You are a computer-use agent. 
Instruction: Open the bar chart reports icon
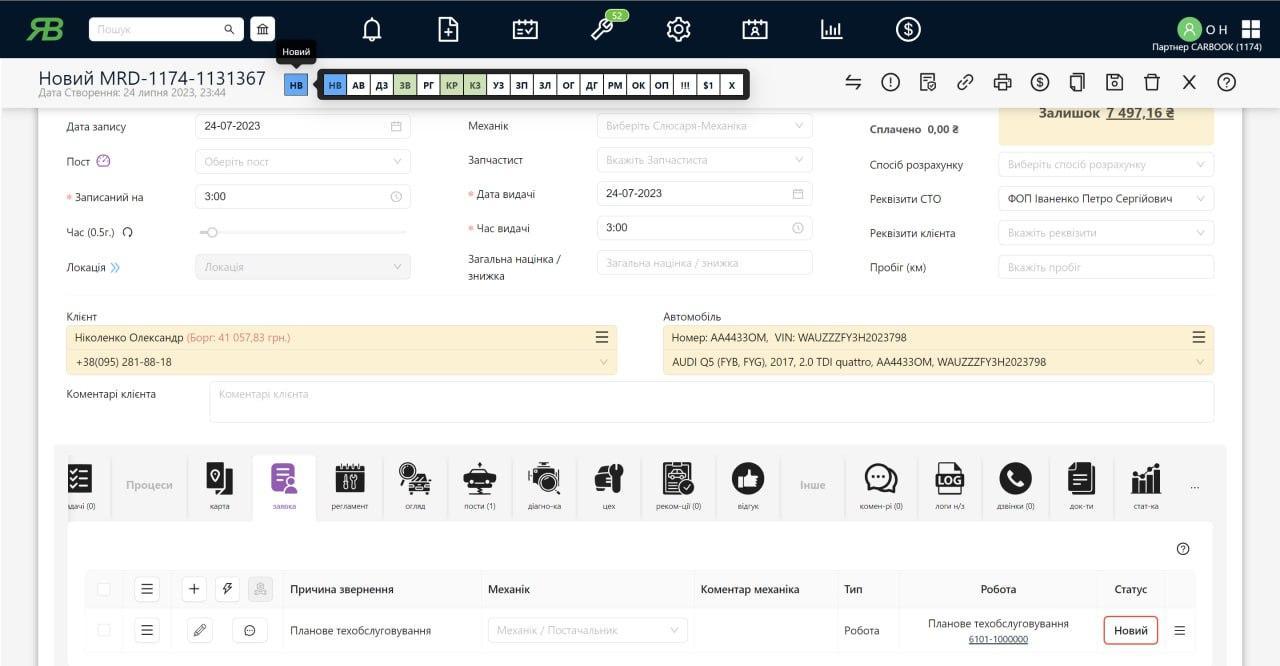[x=831, y=29]
